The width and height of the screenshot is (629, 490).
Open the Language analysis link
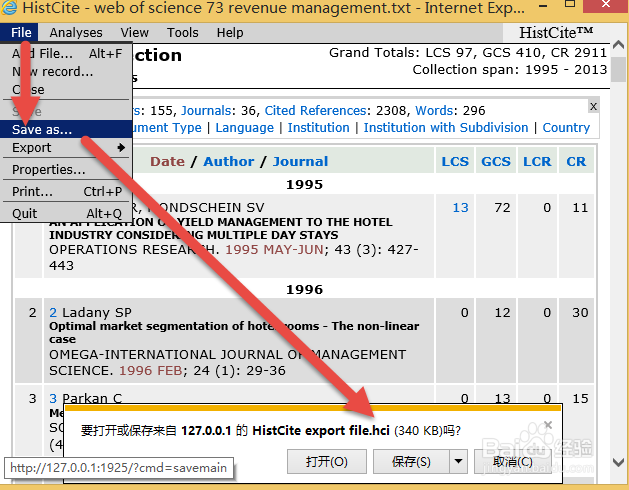pos(244,128)
